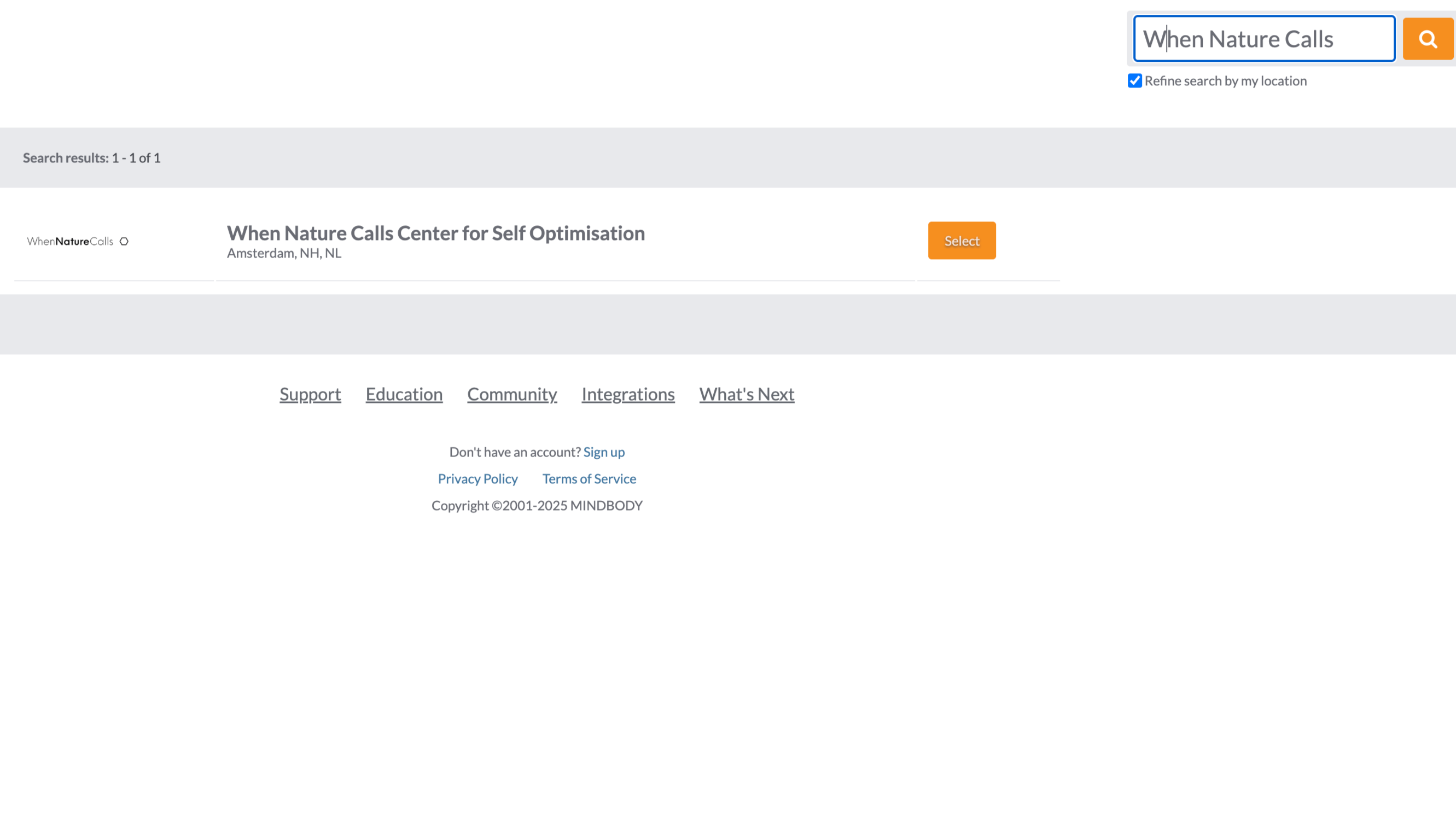Click the MINDBODY copyright notice
The width and height of the screenshot is (1456, 819).
coord(537,506)
